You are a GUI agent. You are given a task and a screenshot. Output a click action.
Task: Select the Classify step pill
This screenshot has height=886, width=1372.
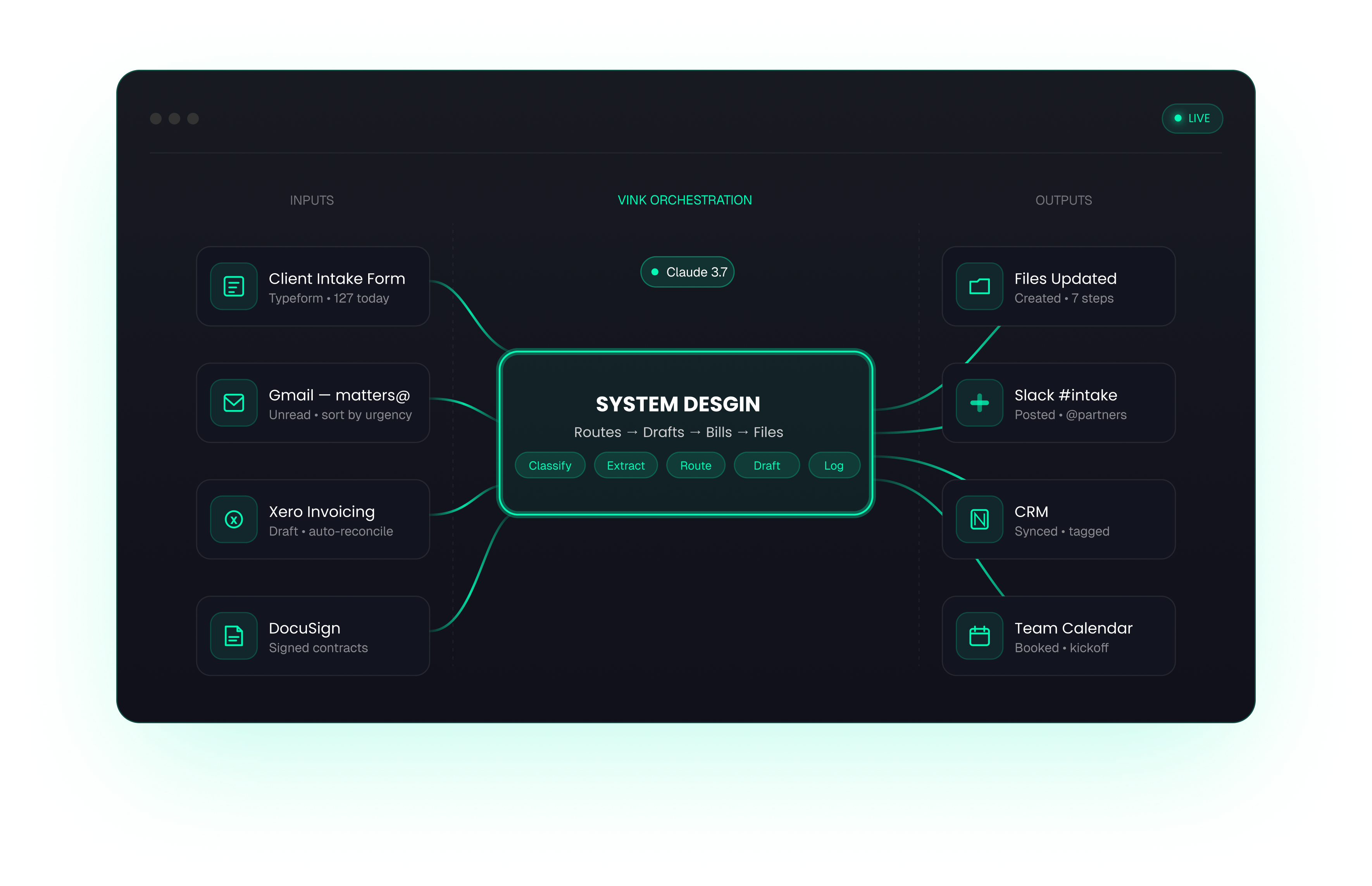[550, 465]
